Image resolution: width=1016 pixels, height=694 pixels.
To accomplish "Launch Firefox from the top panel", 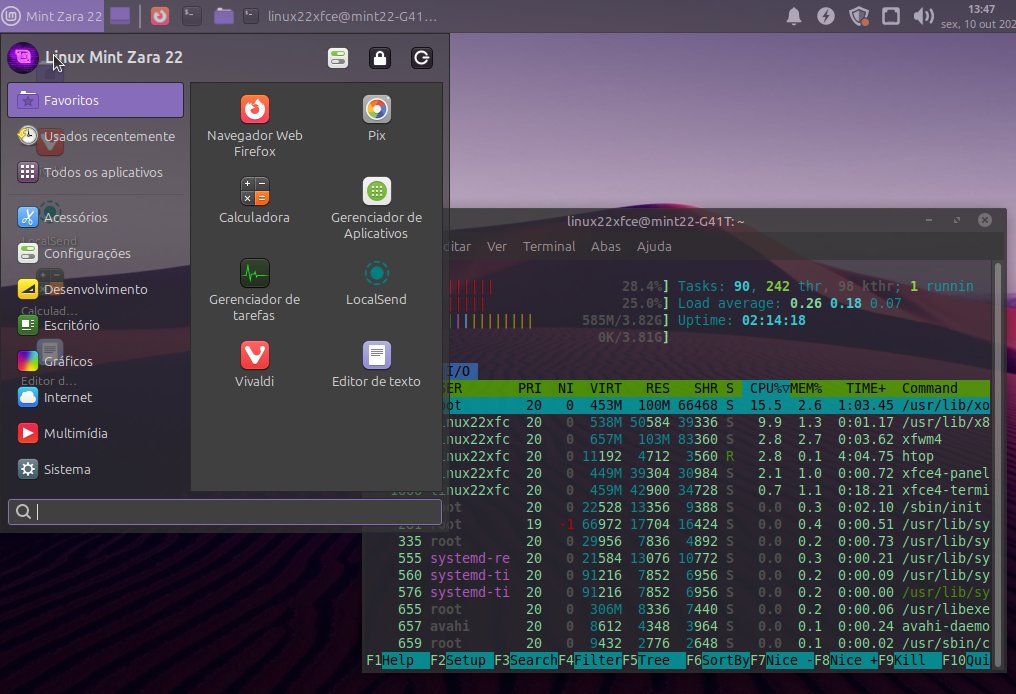I will pyautogui.click(x=160, y=16).
